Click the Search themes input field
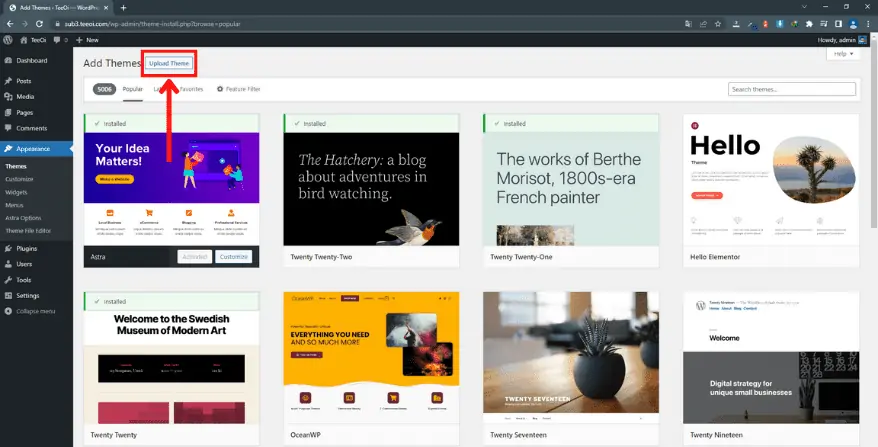Viewport: 878px width, 447px height. [x=792, y=89]
